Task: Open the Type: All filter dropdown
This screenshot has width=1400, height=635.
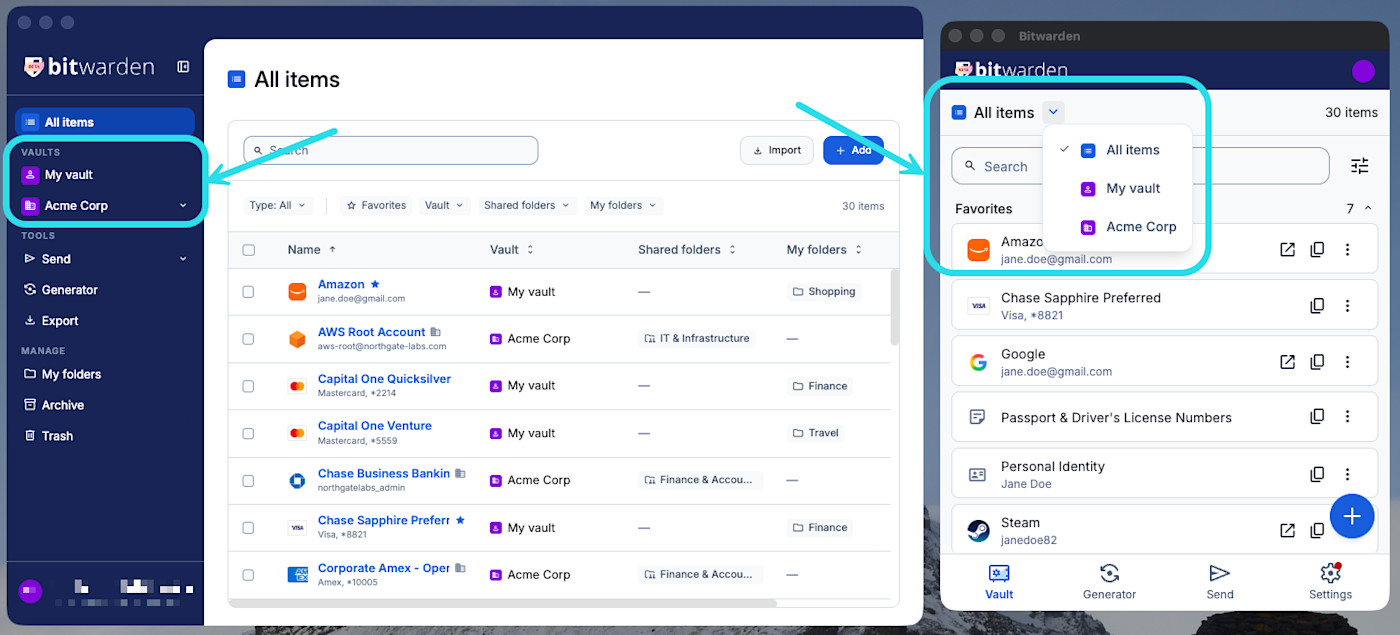Action: coord(278,205)
